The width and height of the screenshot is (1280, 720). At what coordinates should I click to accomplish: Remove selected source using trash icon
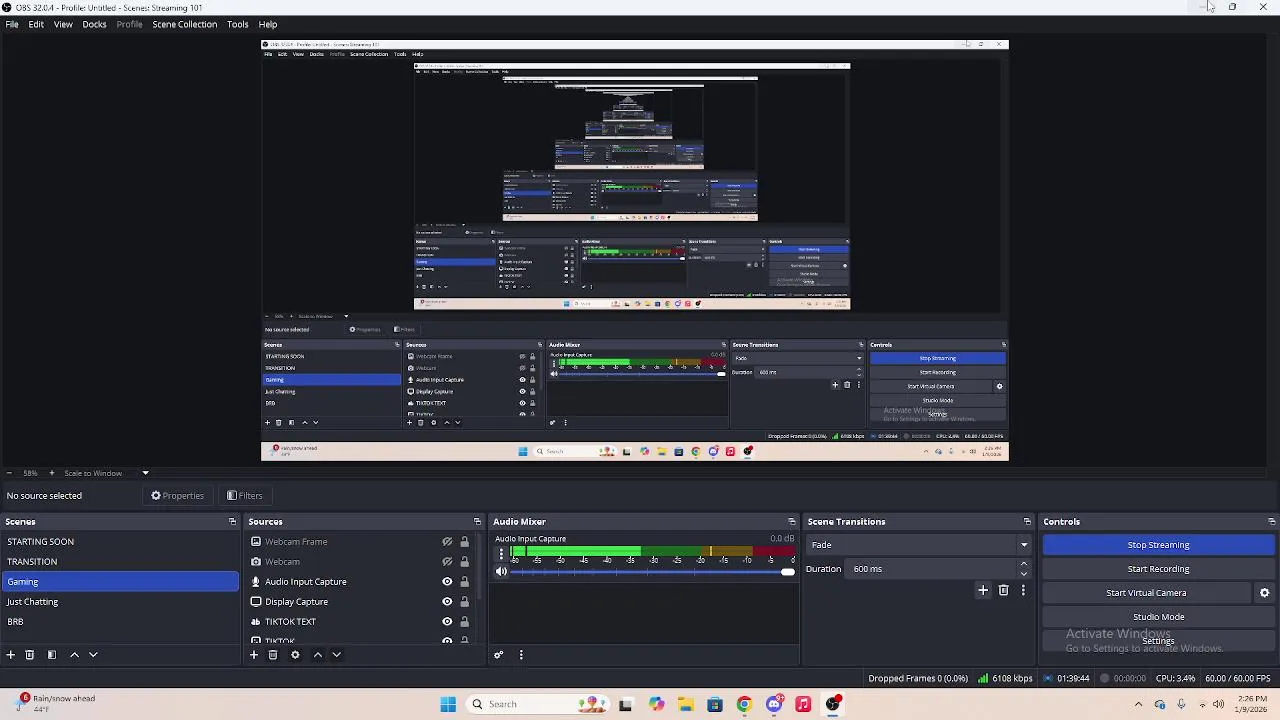(x=273, y=655)
